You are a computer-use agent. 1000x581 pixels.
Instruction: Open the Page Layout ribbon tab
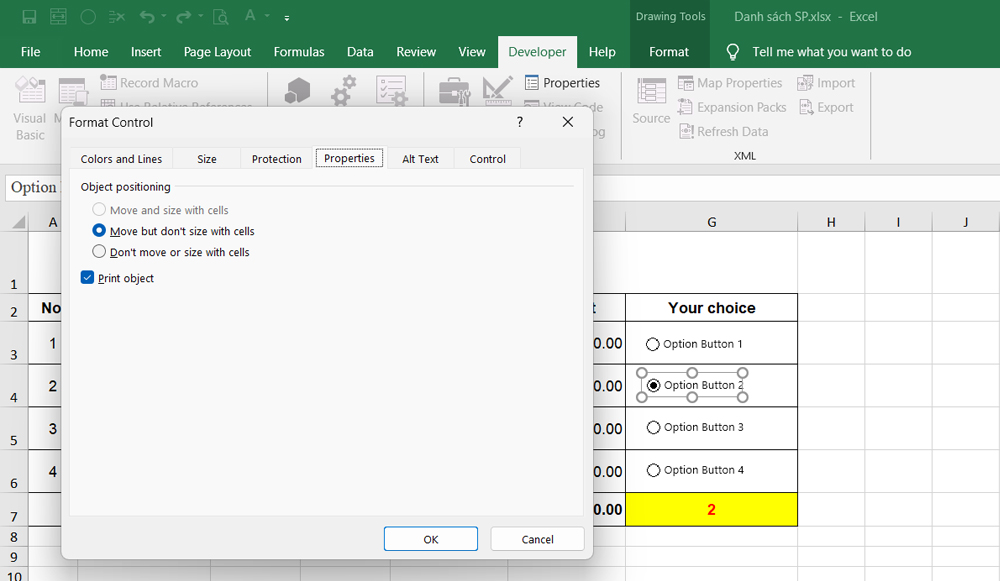point(217,52)
